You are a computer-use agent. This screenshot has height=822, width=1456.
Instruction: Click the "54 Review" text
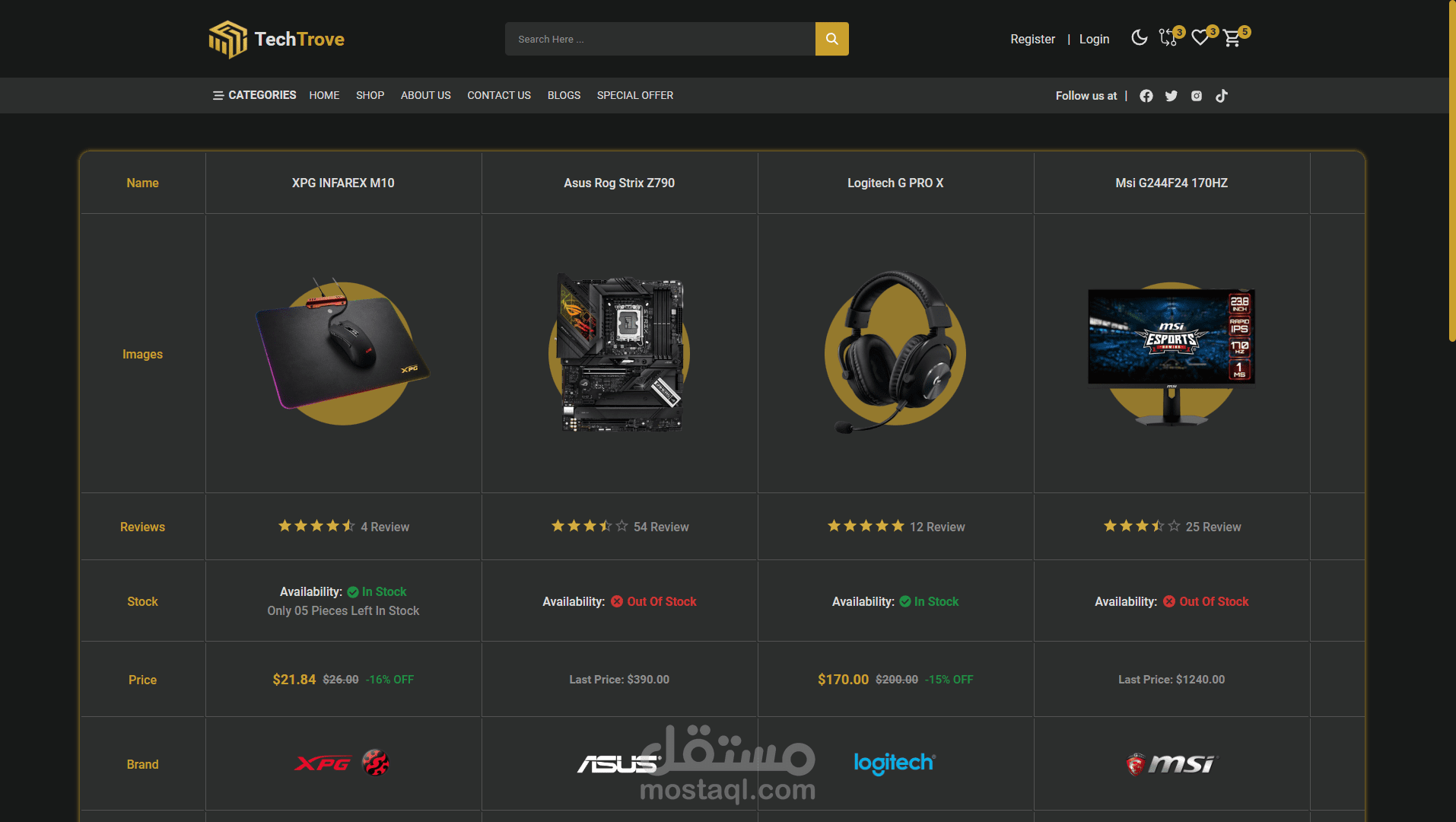(661, 527)
